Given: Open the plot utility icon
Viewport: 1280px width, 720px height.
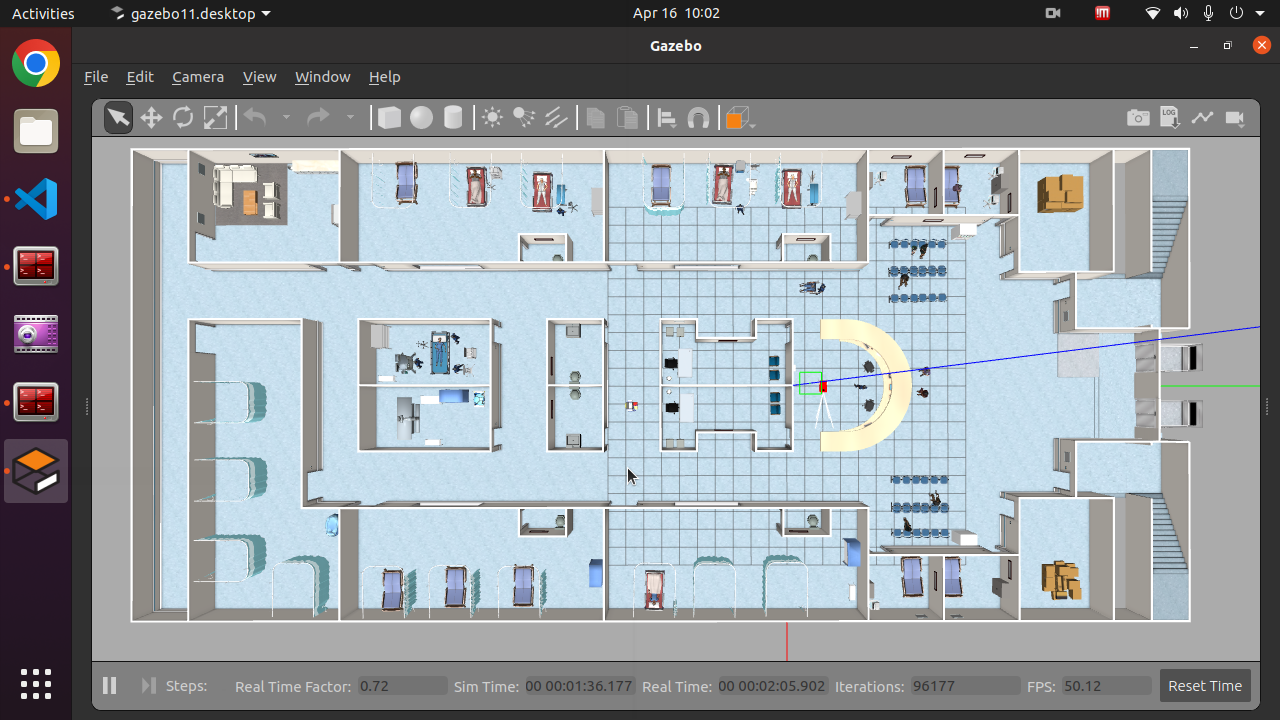Looking at the screenshot, I should coord(1202,118).
